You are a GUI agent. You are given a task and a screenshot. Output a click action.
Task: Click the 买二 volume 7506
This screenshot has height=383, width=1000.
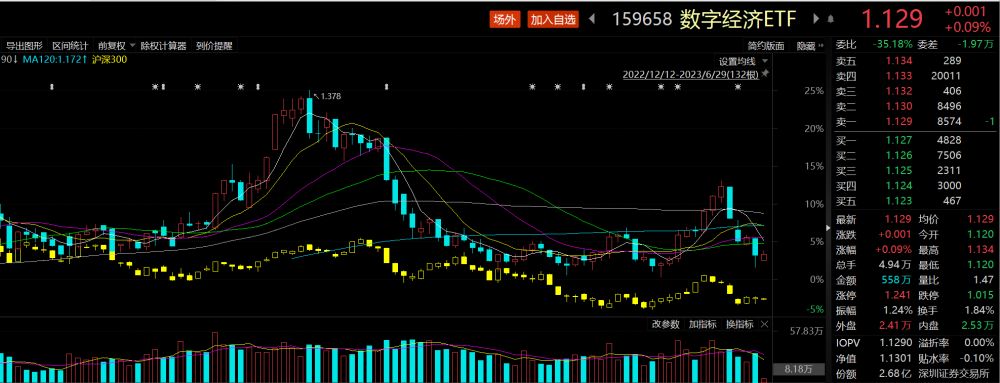[x=949, y=155]
